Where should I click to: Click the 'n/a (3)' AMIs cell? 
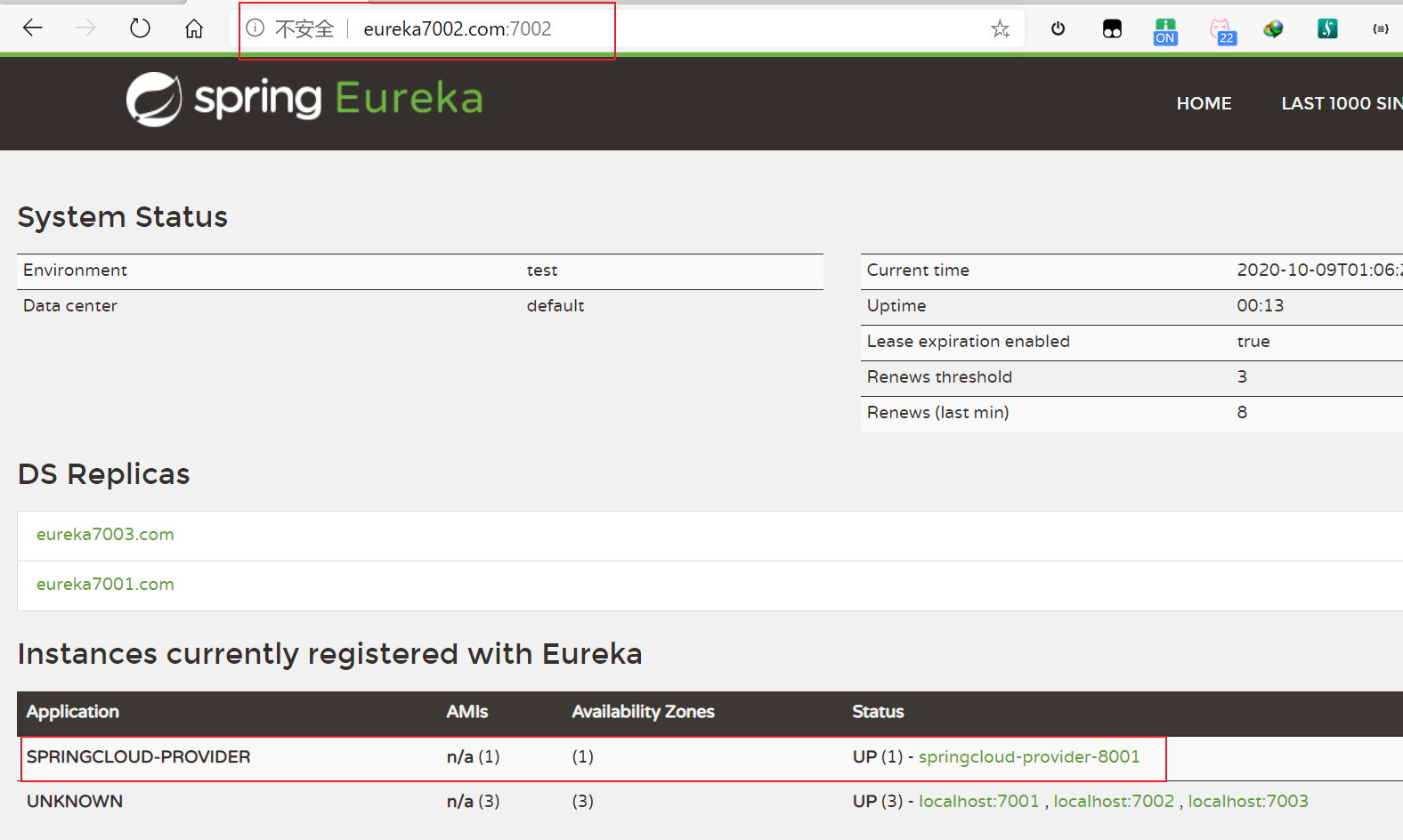474,801
